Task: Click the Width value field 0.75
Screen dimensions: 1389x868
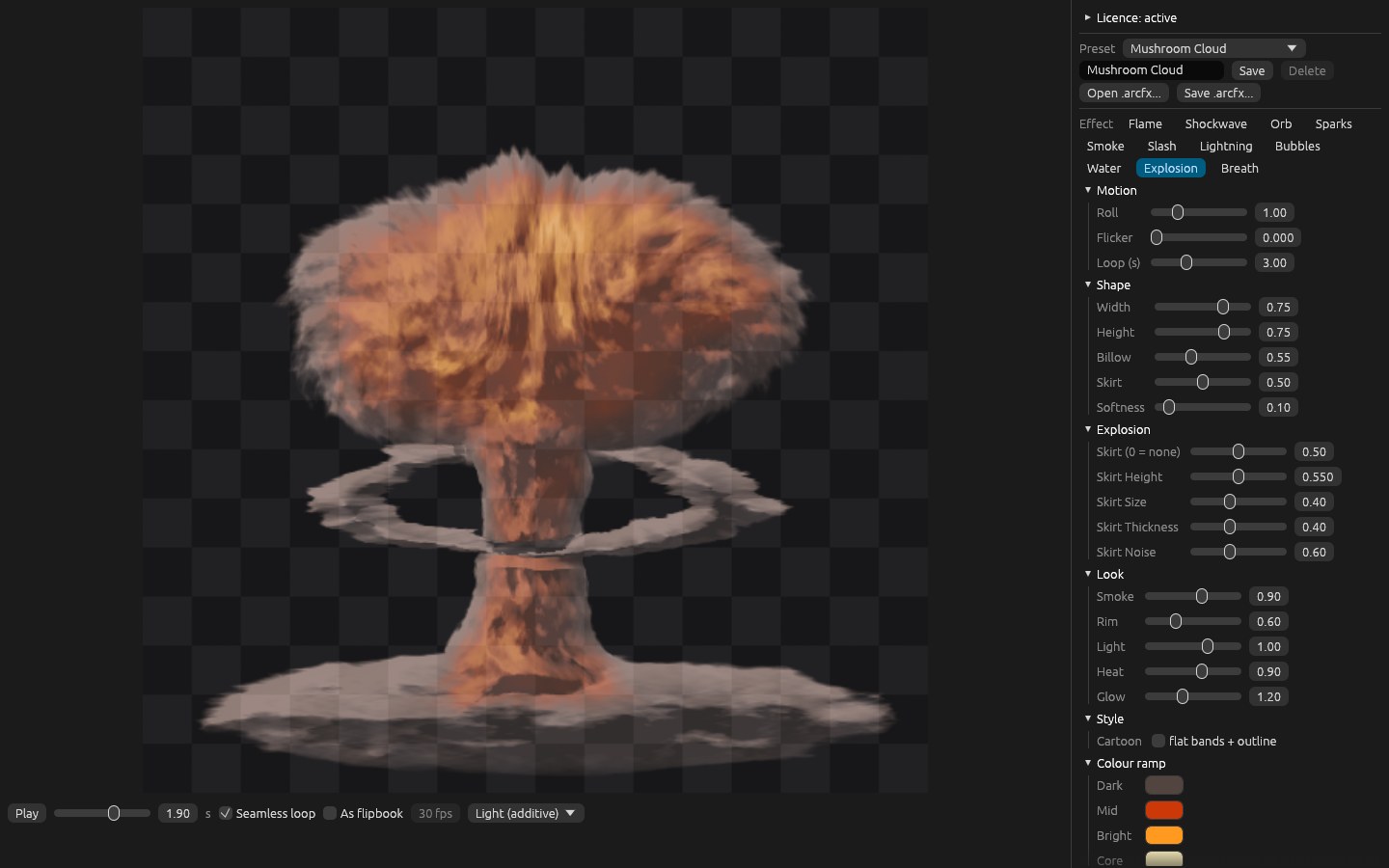Action: [1278, 307]
